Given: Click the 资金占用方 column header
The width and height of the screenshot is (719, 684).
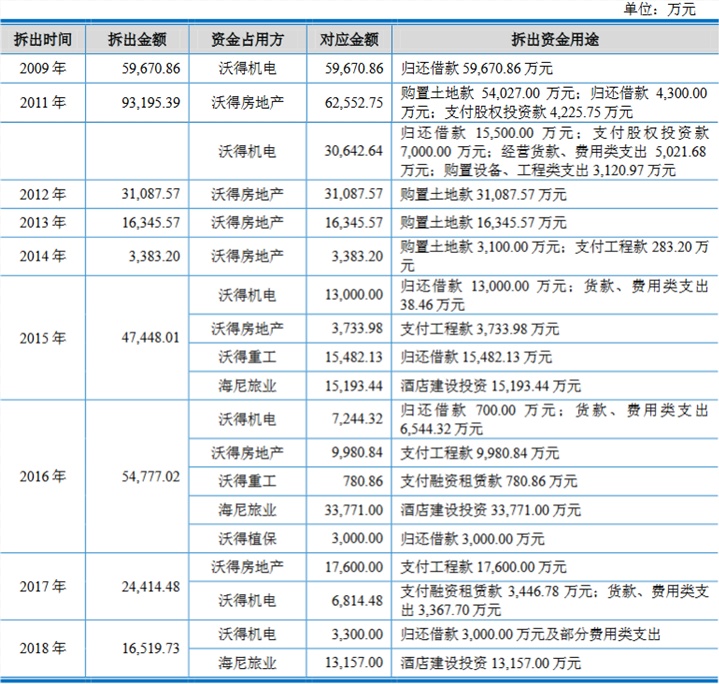Looking at the screenshot, I should [x=248, y=39].
